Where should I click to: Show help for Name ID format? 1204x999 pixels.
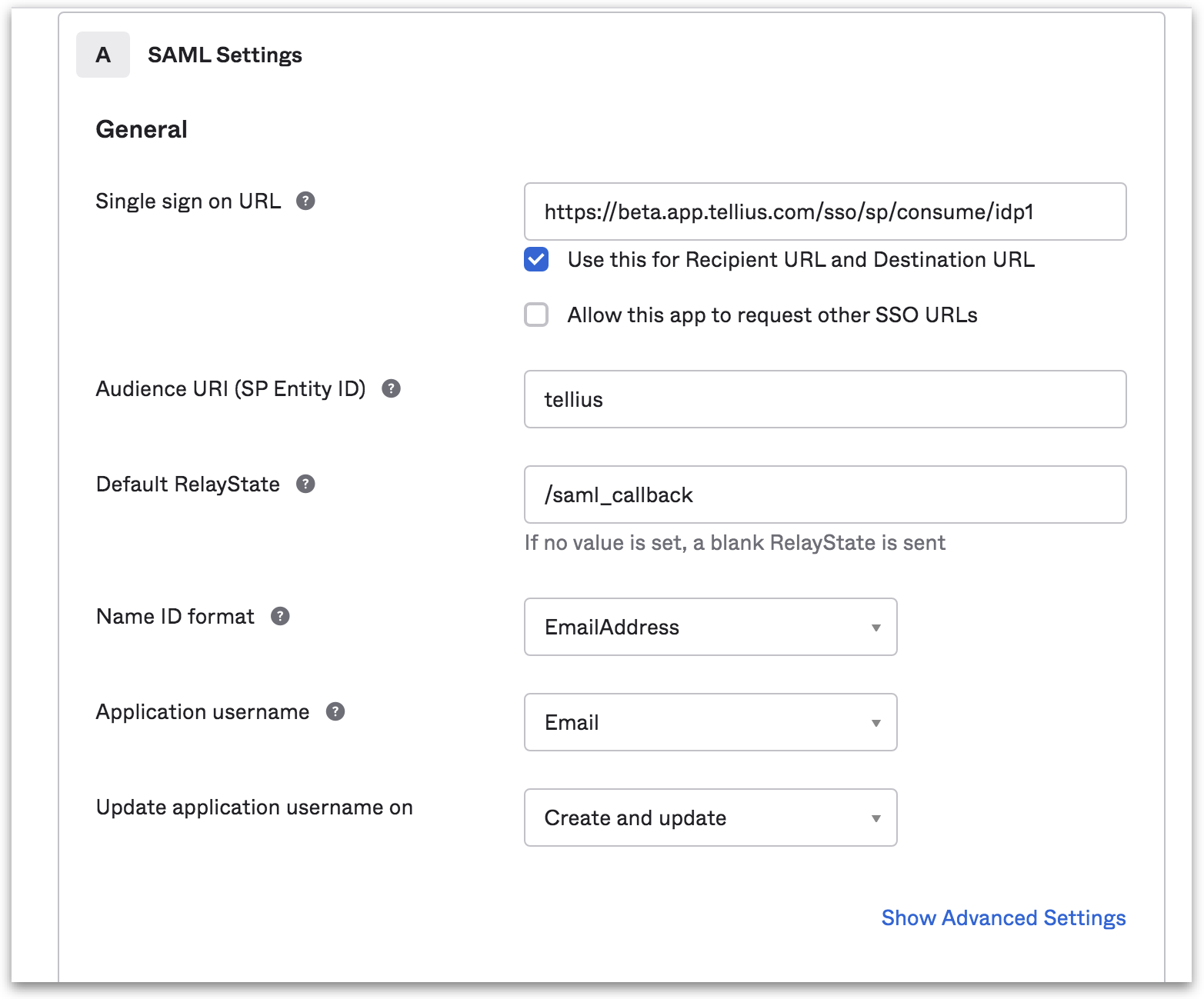point(280,617)
